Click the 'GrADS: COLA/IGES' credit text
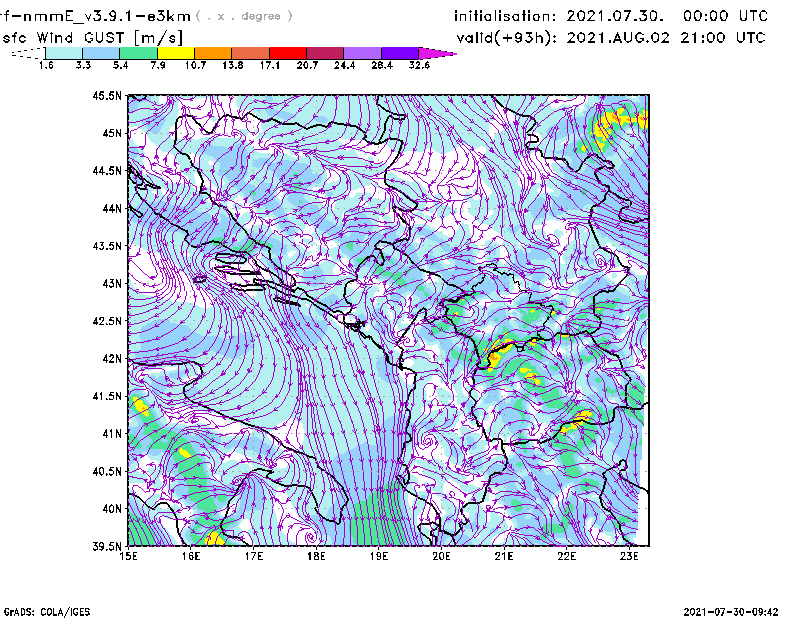Image resolution: width=800 pixels, height=618 pixels. tap(47, 612)
